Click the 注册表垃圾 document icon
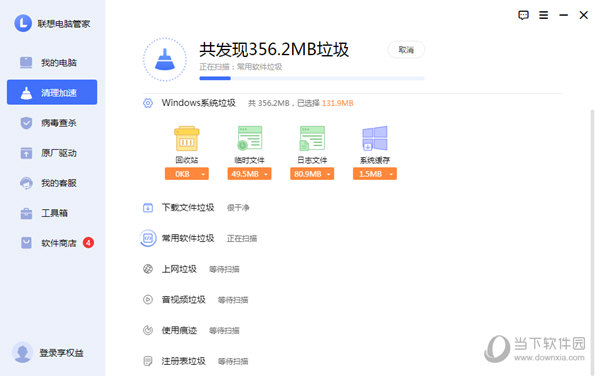 (x=148, y=361)
